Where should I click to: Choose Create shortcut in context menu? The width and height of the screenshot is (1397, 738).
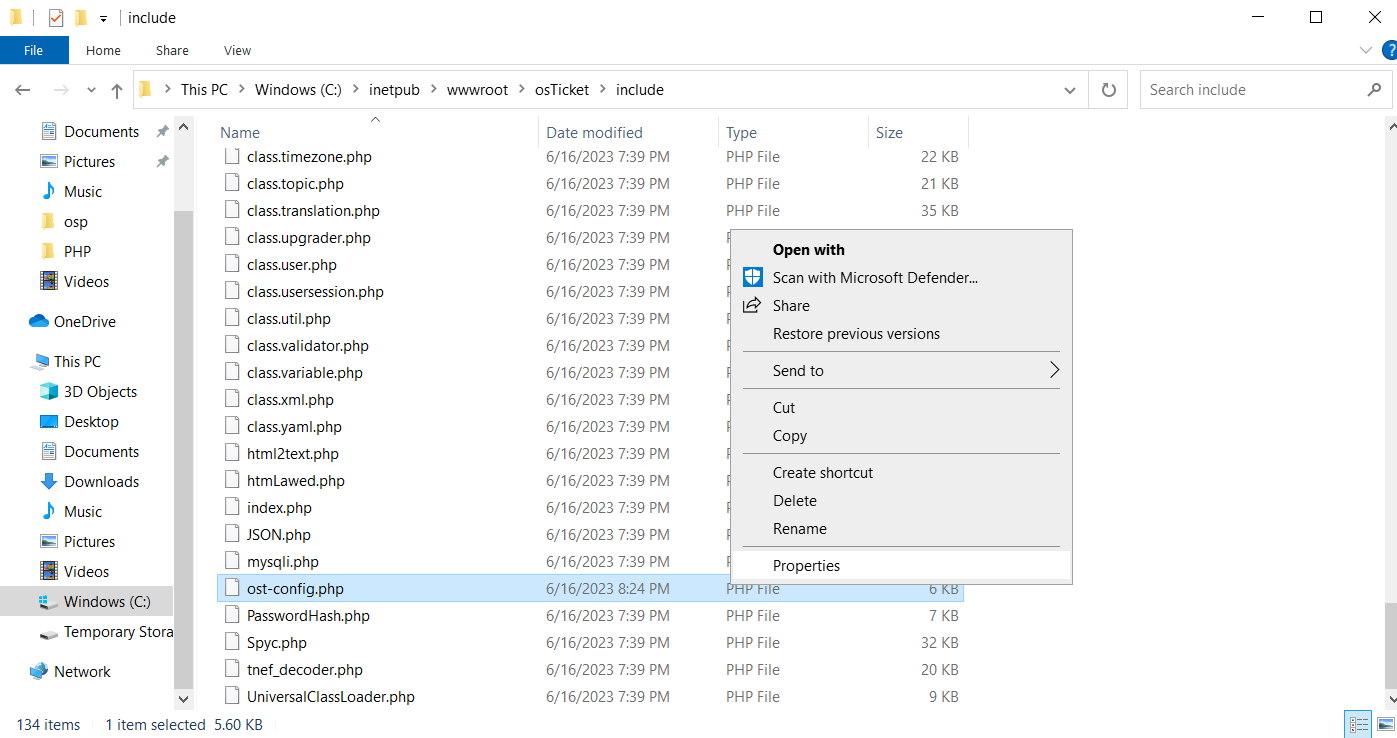pyautogui.click(x=901, y=473)
